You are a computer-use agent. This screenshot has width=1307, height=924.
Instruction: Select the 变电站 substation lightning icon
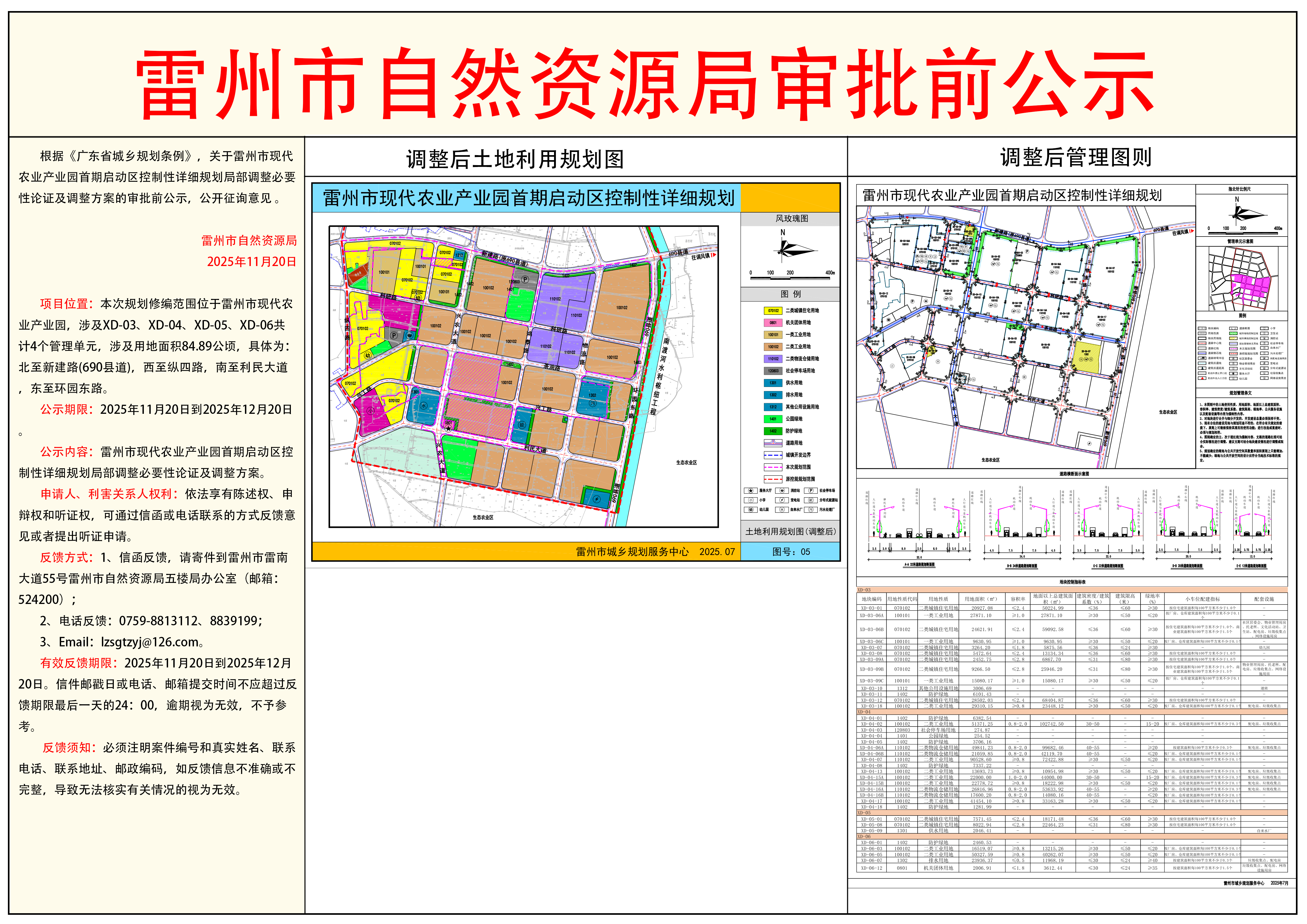(x=783, y=500)
